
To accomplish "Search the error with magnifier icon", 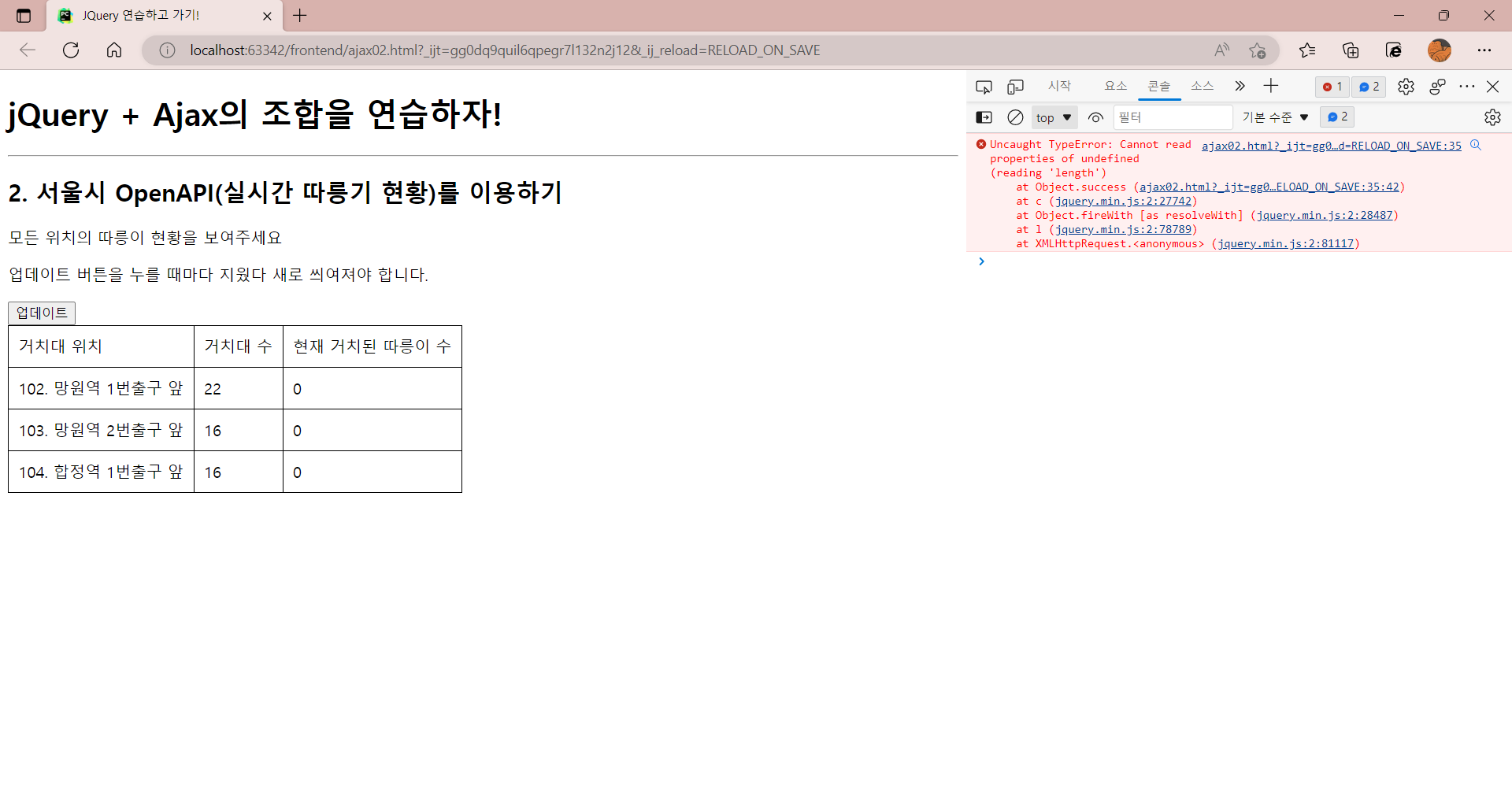I will [x=1476, y=145].
